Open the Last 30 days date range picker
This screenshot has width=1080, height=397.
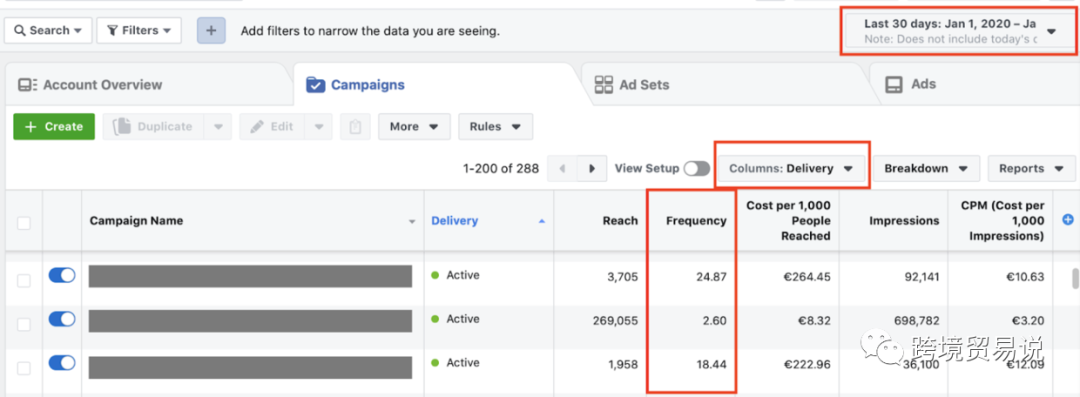tap(959, 31)
